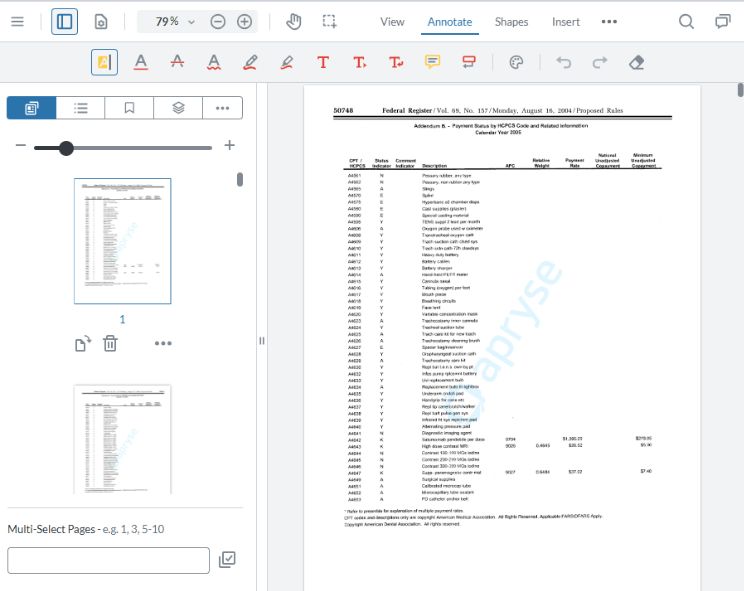
Task: Open view controls page settings icon
Action: point(101,22)
